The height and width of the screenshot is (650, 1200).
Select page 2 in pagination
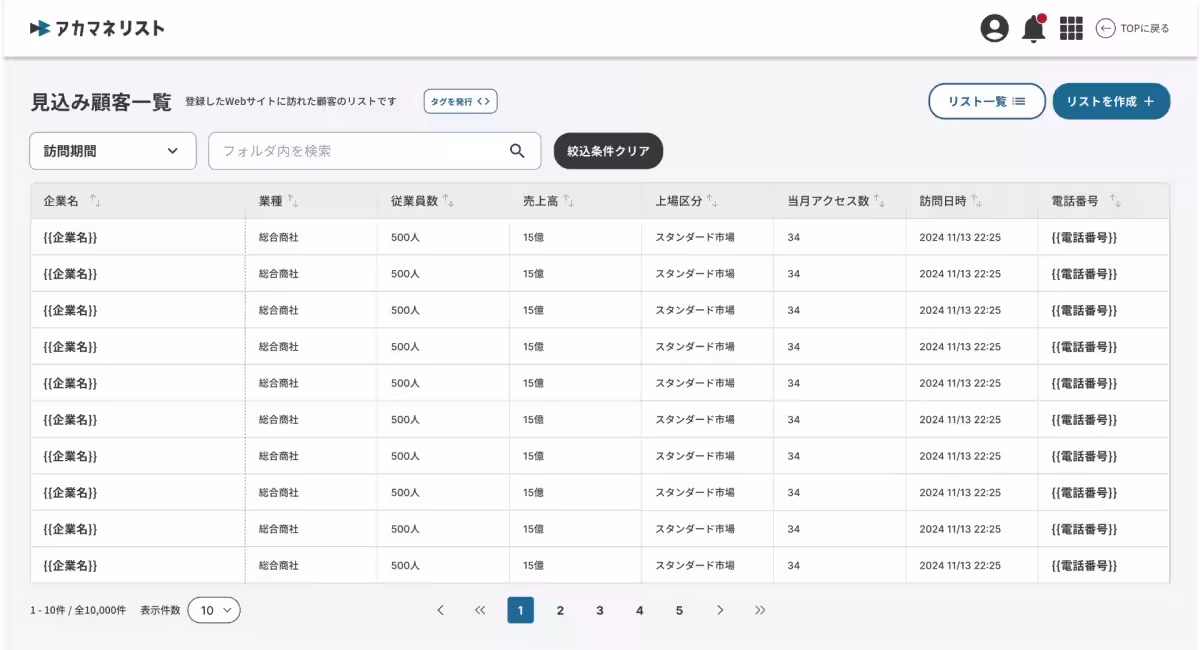pos(560,610)
